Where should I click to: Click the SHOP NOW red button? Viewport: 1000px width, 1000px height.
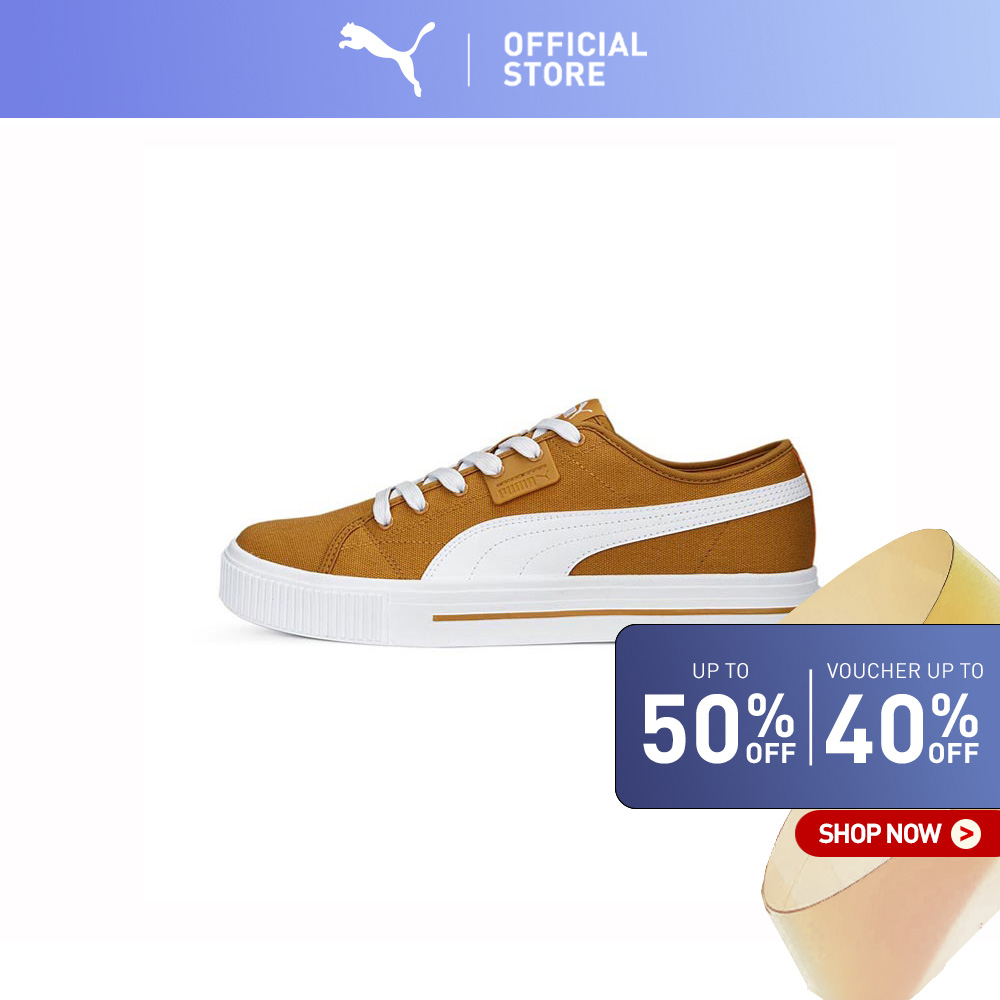[x=897, y=834]
